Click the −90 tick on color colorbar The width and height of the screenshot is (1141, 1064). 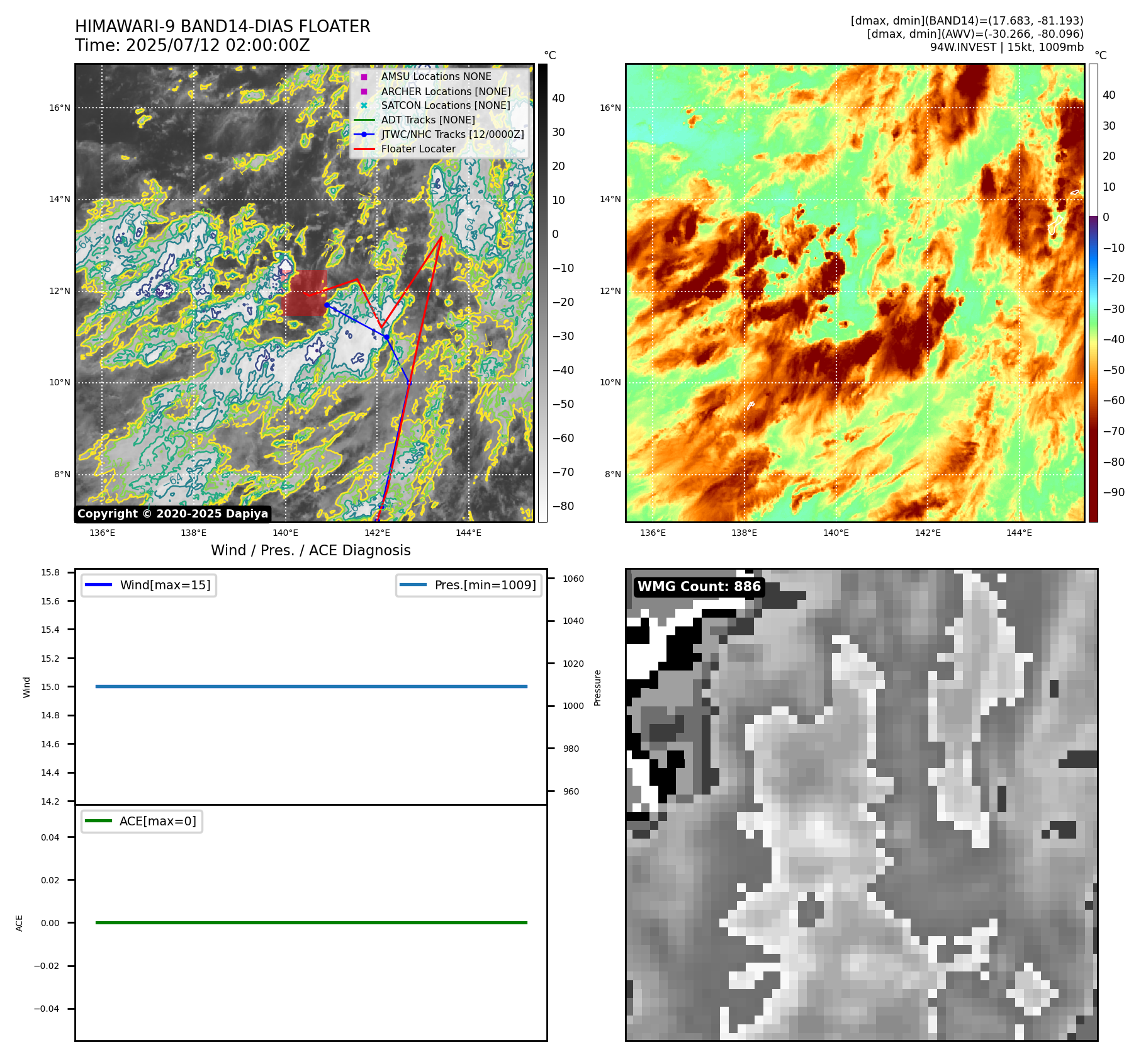(1114, 492)
